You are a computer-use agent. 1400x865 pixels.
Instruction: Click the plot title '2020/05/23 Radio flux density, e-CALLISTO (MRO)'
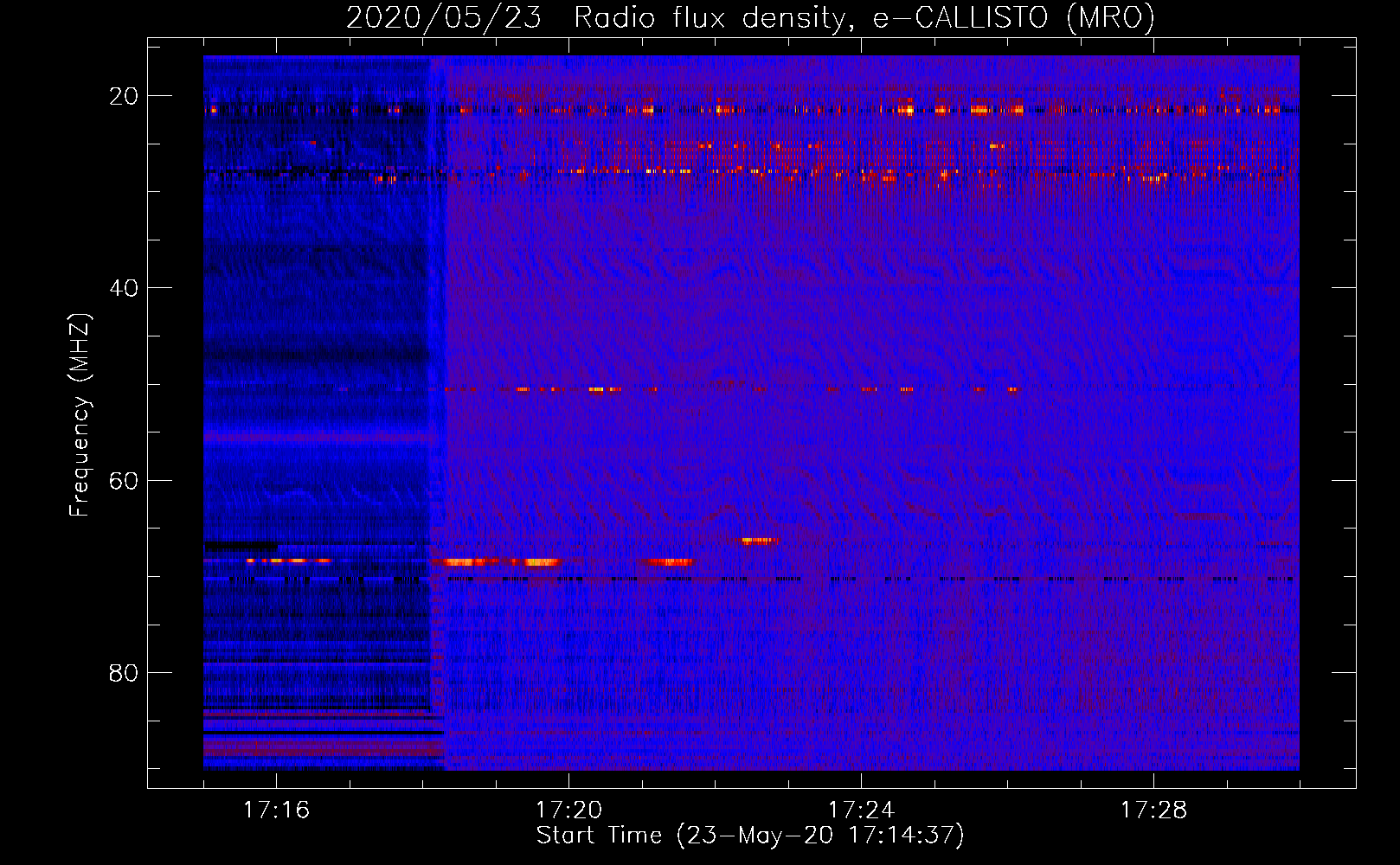point(750,17)
